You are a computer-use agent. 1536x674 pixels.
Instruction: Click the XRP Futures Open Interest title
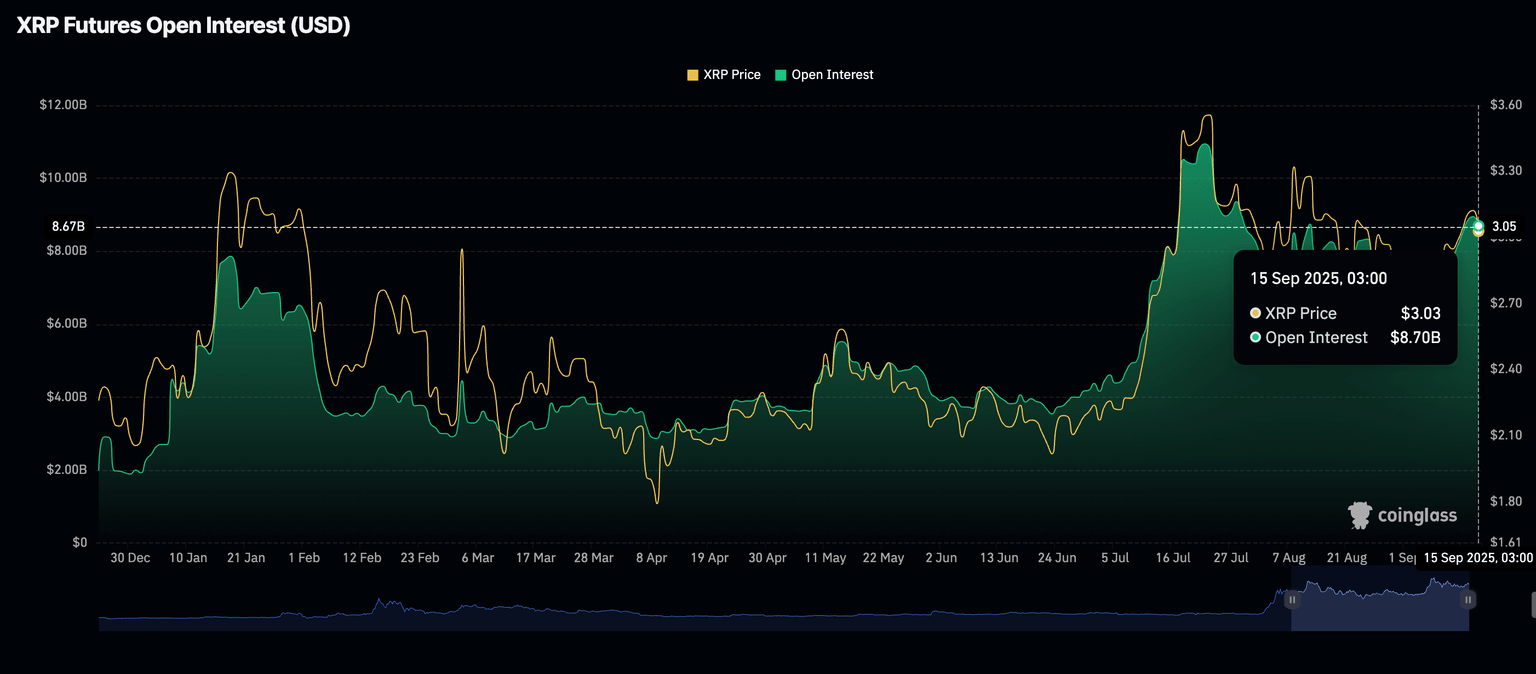(x=183, y=27)
